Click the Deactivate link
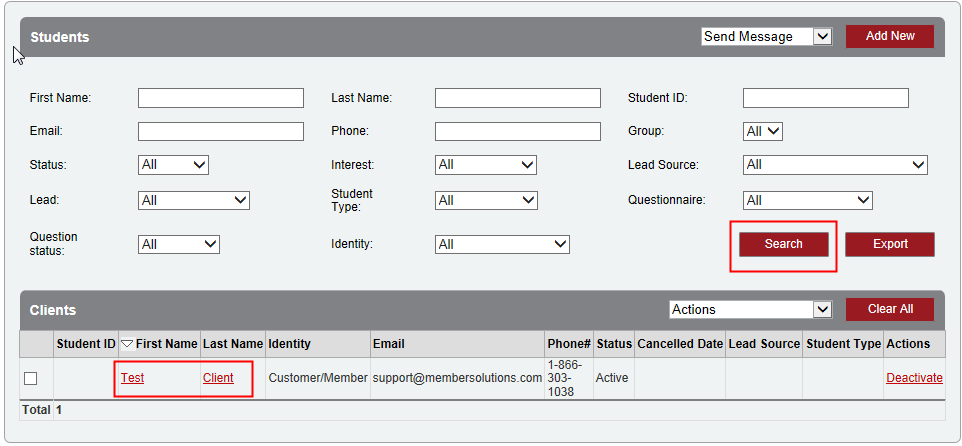The width and height of the screenshot is (962, 446). coord(914,378)
